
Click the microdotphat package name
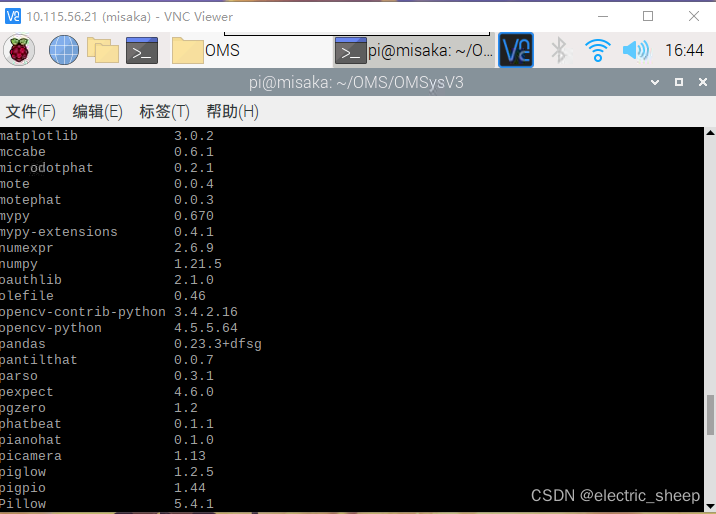(x=46, y=168)
